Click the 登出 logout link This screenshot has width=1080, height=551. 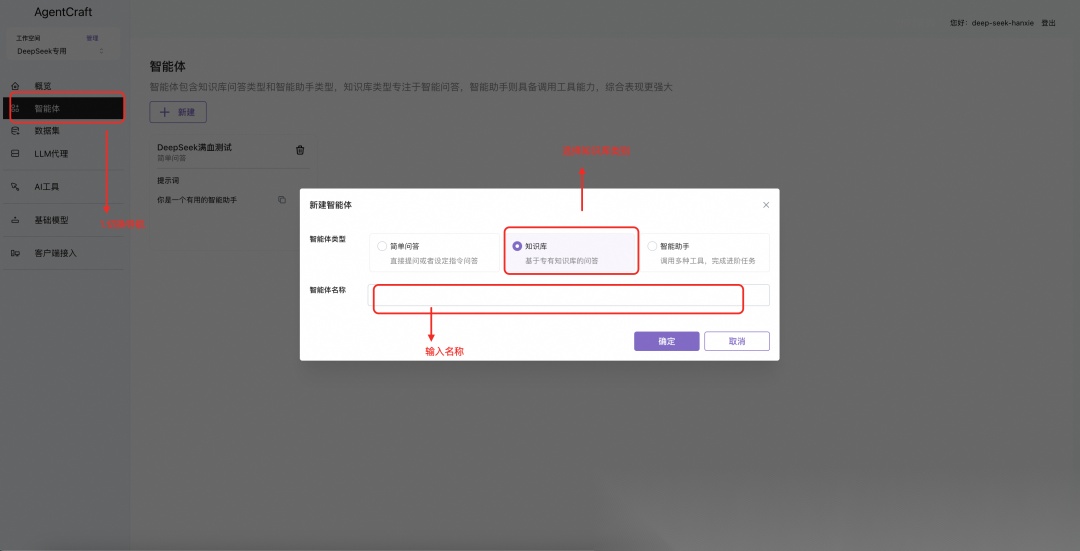pyautogui.click(x=1048, y=23)
